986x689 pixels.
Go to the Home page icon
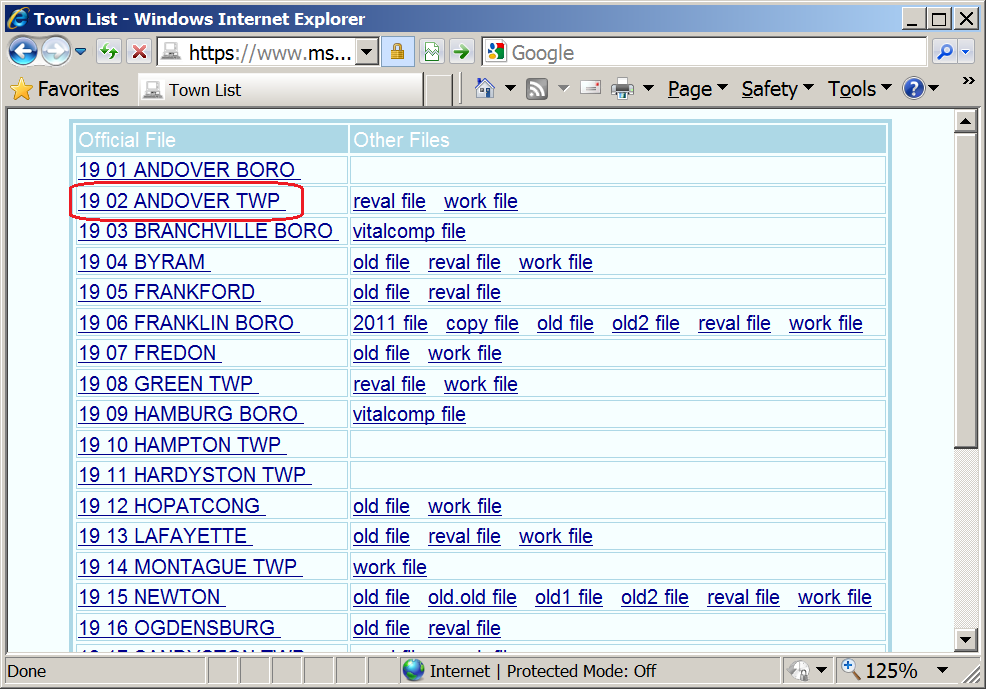click(x=484, y=89)
